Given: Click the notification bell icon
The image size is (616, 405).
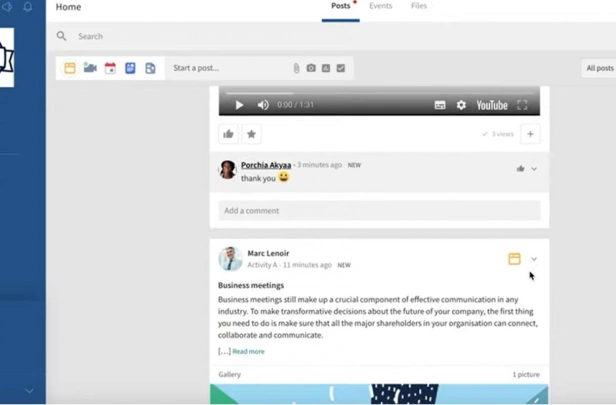Looking at the screenshot, I should click(x=28, y=7).
